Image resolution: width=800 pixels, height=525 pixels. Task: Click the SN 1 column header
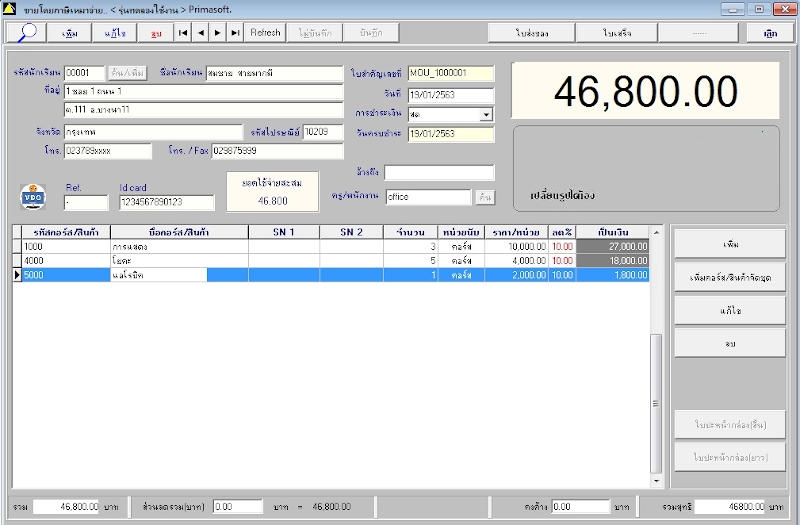(284, 232)
